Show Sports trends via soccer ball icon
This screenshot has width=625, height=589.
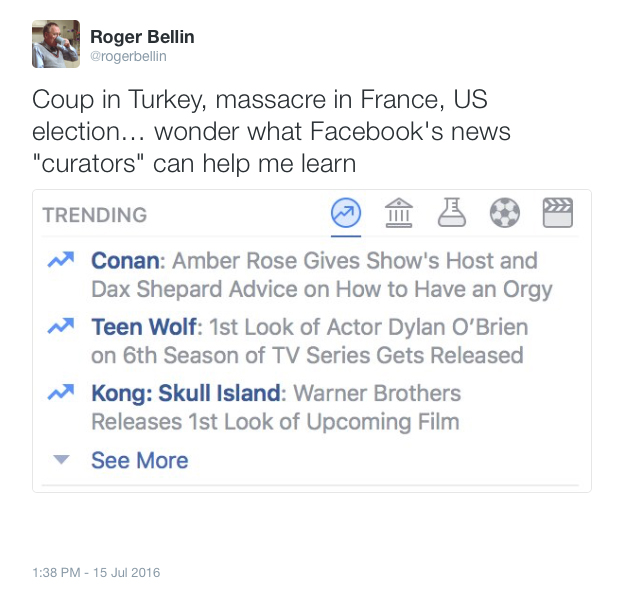505,213
